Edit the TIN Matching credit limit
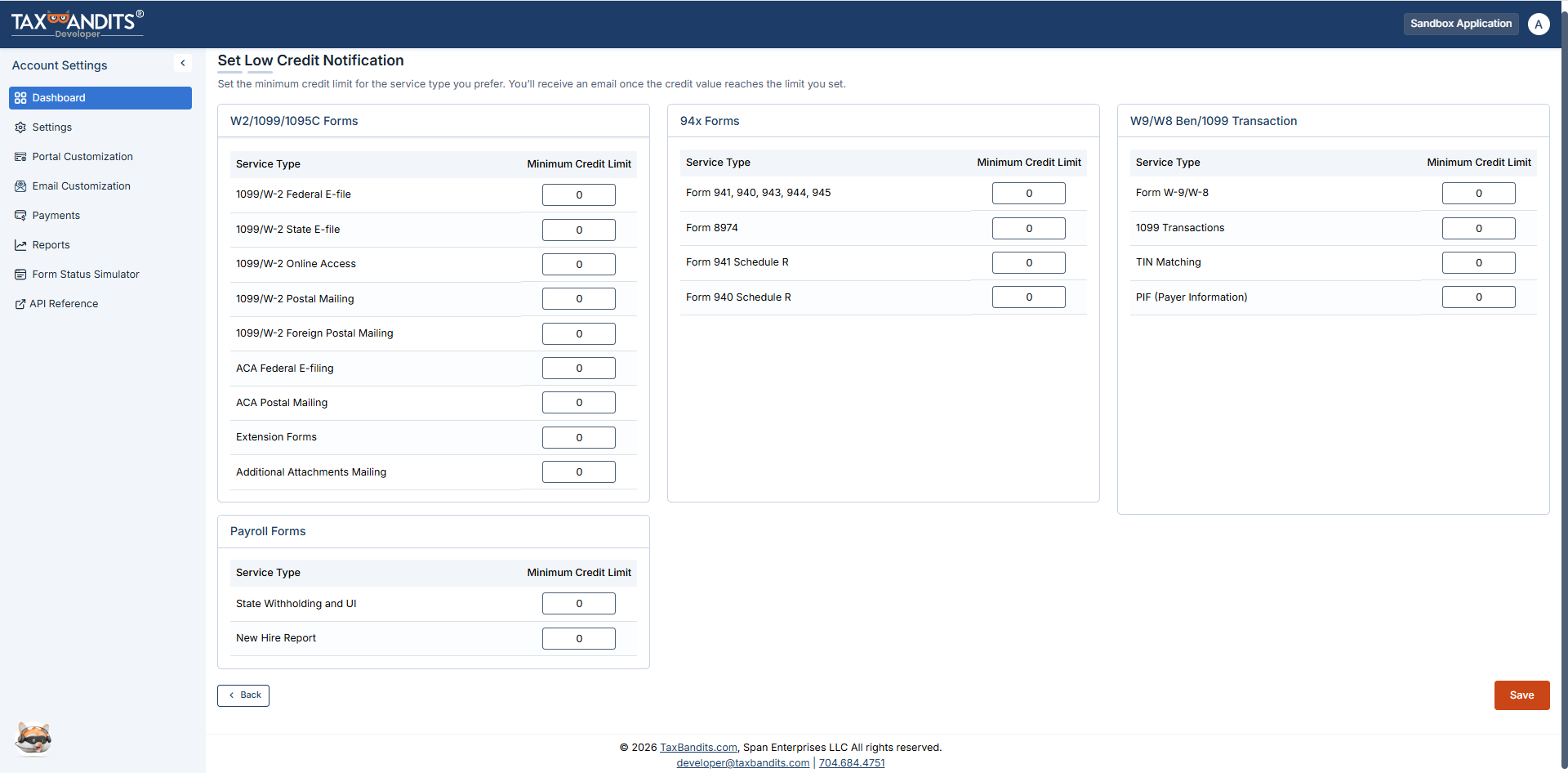1568x773 pixels. point(1479,263)
